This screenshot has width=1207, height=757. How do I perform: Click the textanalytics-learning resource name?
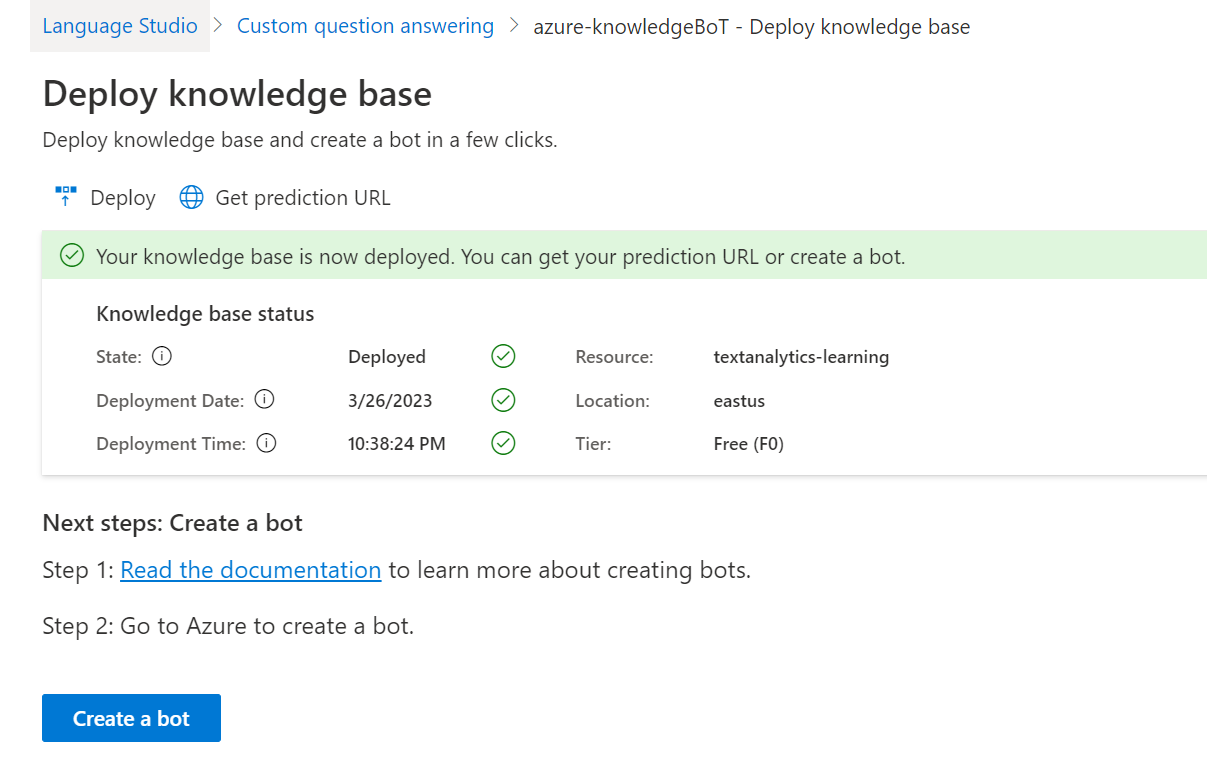click(801, 357)
